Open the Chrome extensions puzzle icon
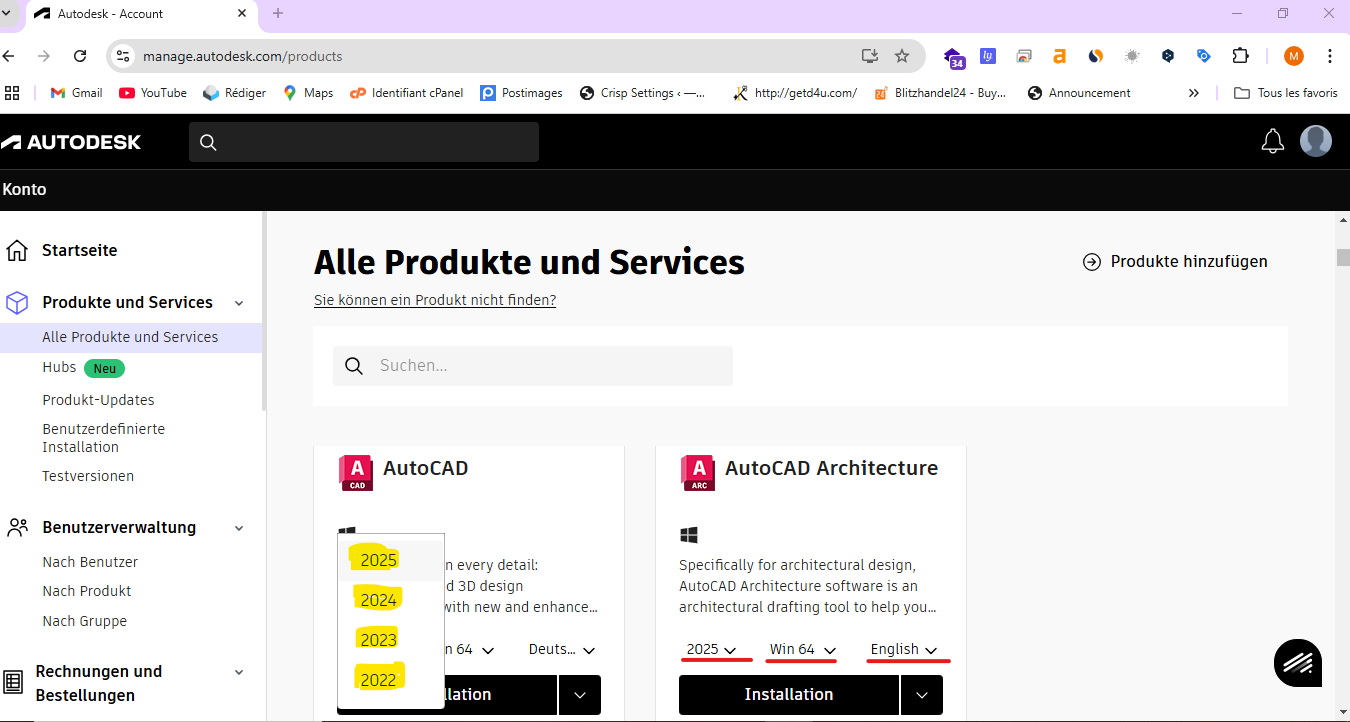This screenshot has height=722, width=1350. coord(1240,56)
